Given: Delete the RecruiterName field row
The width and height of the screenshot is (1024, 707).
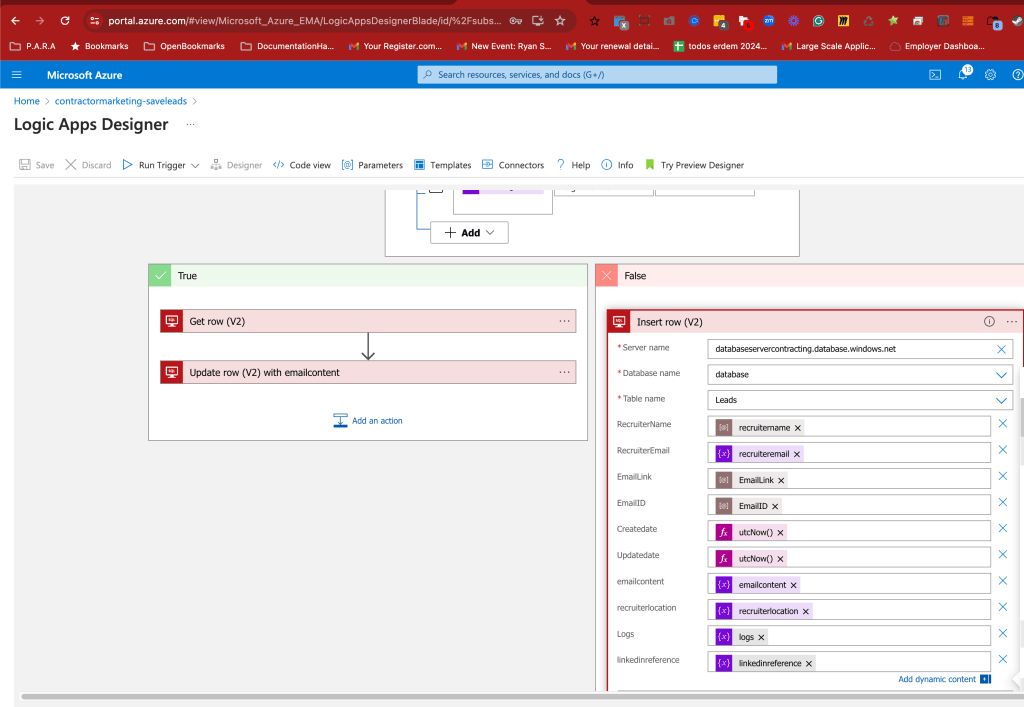Looking at the screenshot, I should [x=1002, y=424].
